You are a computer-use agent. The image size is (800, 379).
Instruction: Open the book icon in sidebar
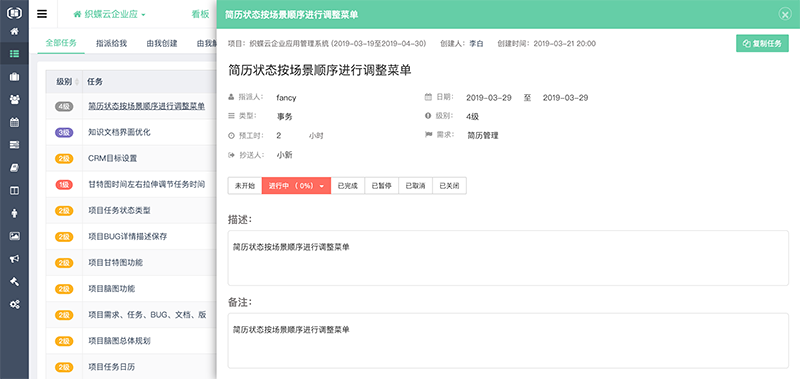coord(14,167)
